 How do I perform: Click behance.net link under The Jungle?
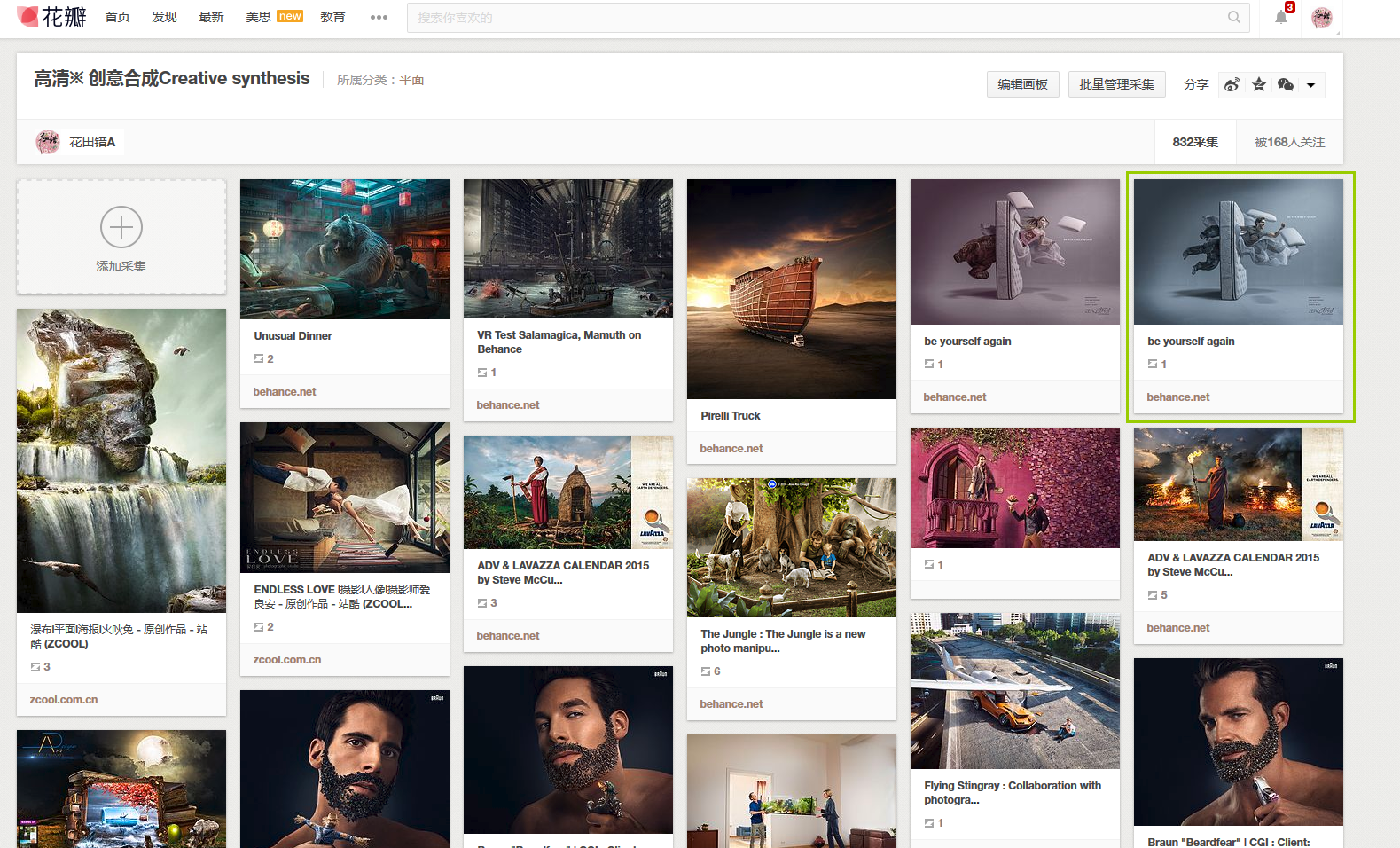(x=731, y=704)
